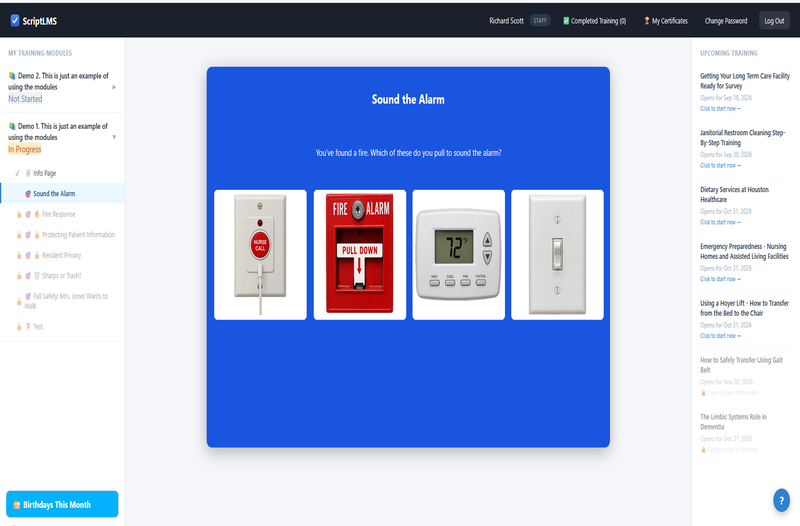Collapse the Demo 1 module arrow

click(x=114, y=137)
